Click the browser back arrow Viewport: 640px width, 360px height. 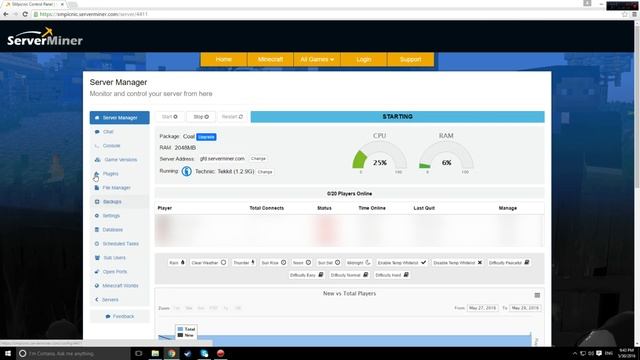click(6, 14)
